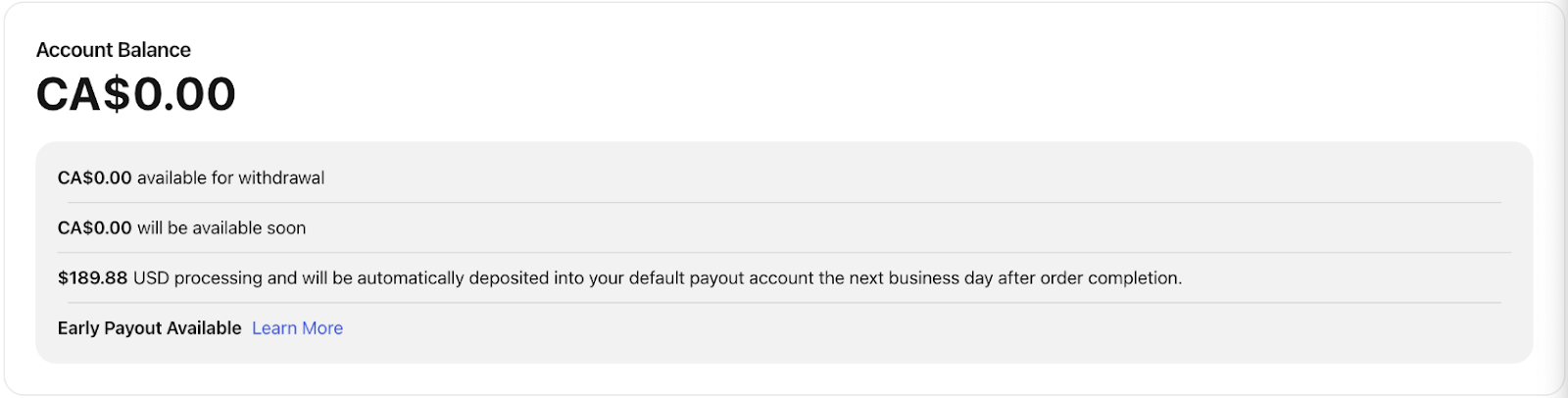The width and height of the screenshot is (1568, 398).
Task: Click the word 'soon' in second row
Action: pos(286,228)
